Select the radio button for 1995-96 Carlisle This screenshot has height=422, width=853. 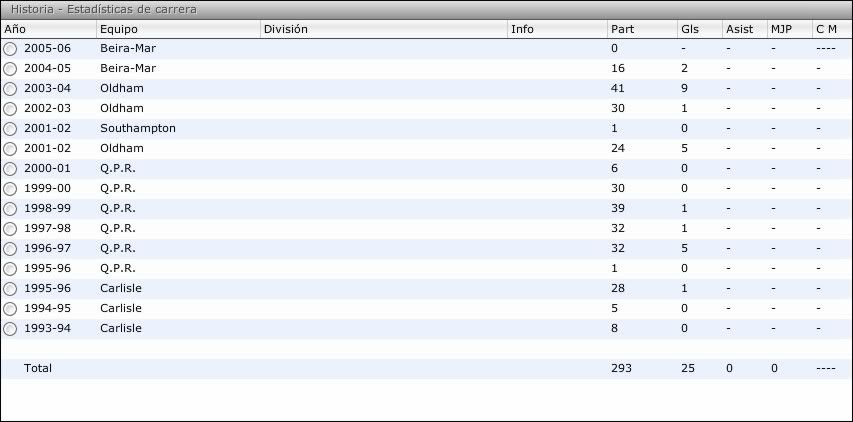[x=10, y=289]
